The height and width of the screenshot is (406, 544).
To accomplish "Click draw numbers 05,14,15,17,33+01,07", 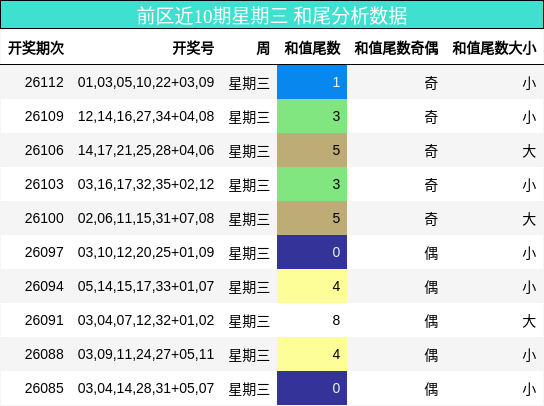I will tap(146, 287).
